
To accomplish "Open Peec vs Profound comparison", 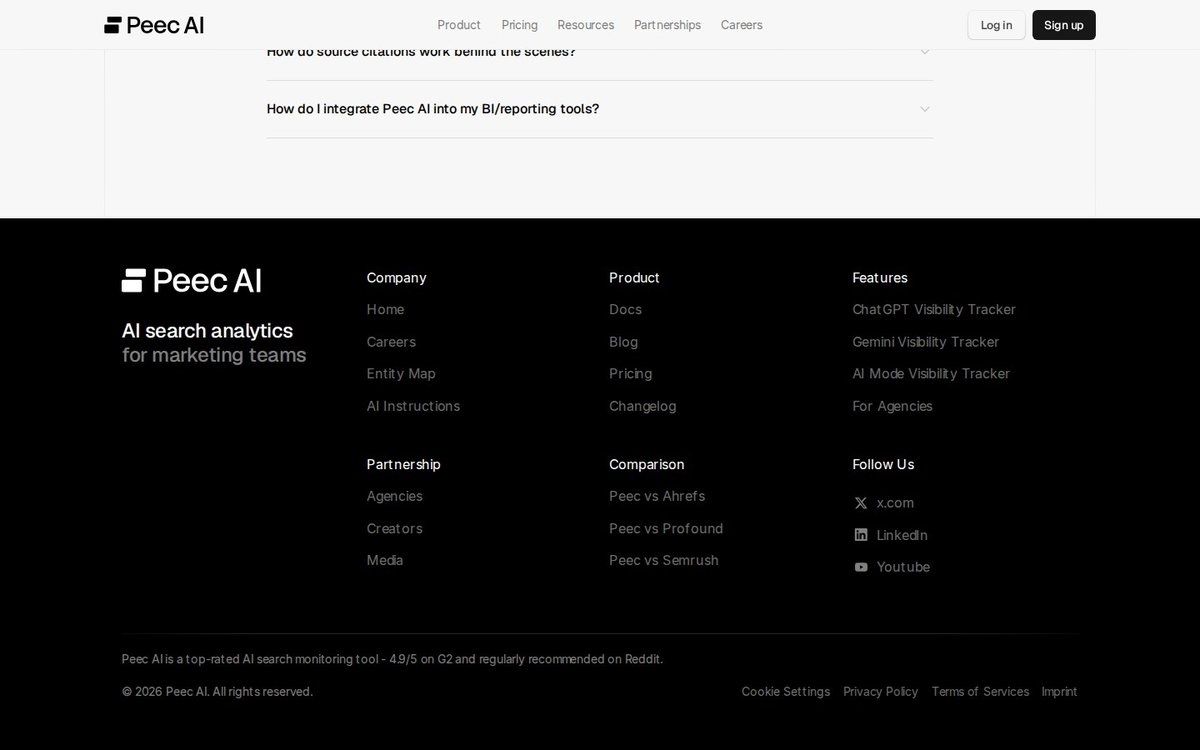I will [x=666, y=528].
